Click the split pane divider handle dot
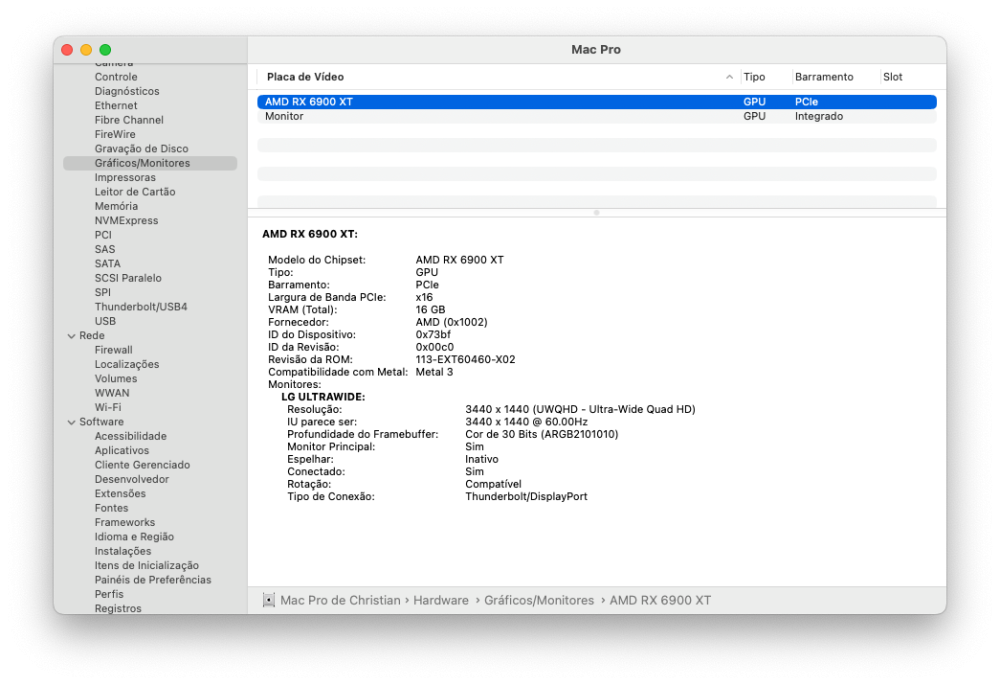The height and width of the screenshot is (685, 1000). [x=596, y=212]
